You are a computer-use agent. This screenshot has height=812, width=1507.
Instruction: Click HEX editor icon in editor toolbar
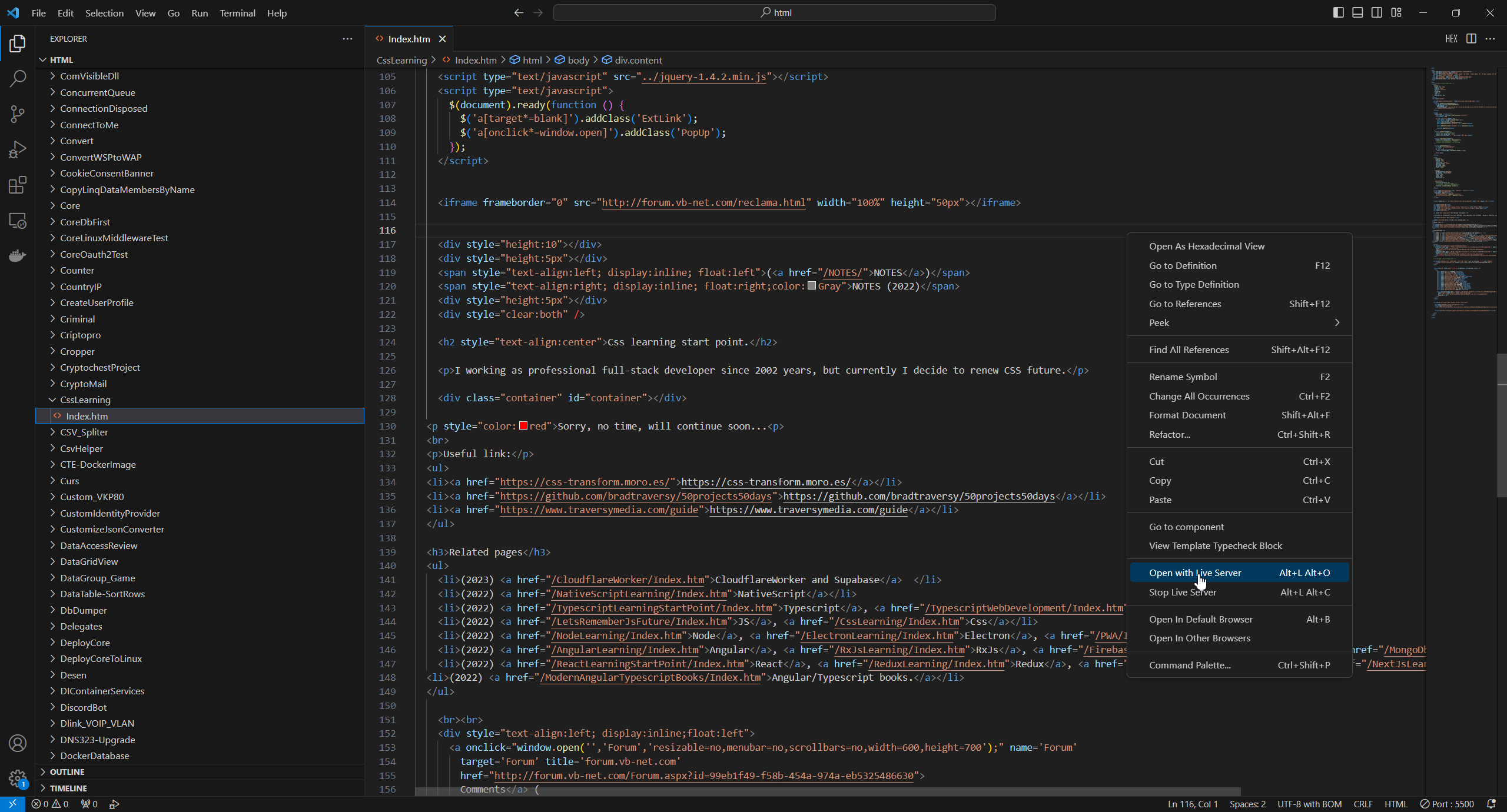[1451, 39]
